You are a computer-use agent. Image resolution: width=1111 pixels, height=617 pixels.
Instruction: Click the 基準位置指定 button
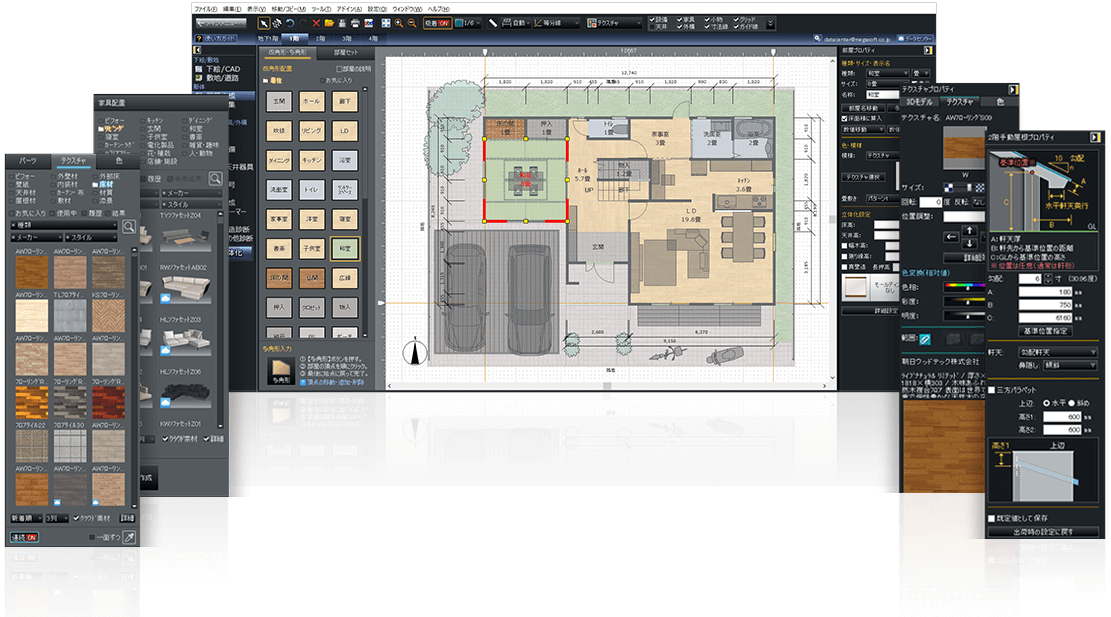pos(1044,330)
